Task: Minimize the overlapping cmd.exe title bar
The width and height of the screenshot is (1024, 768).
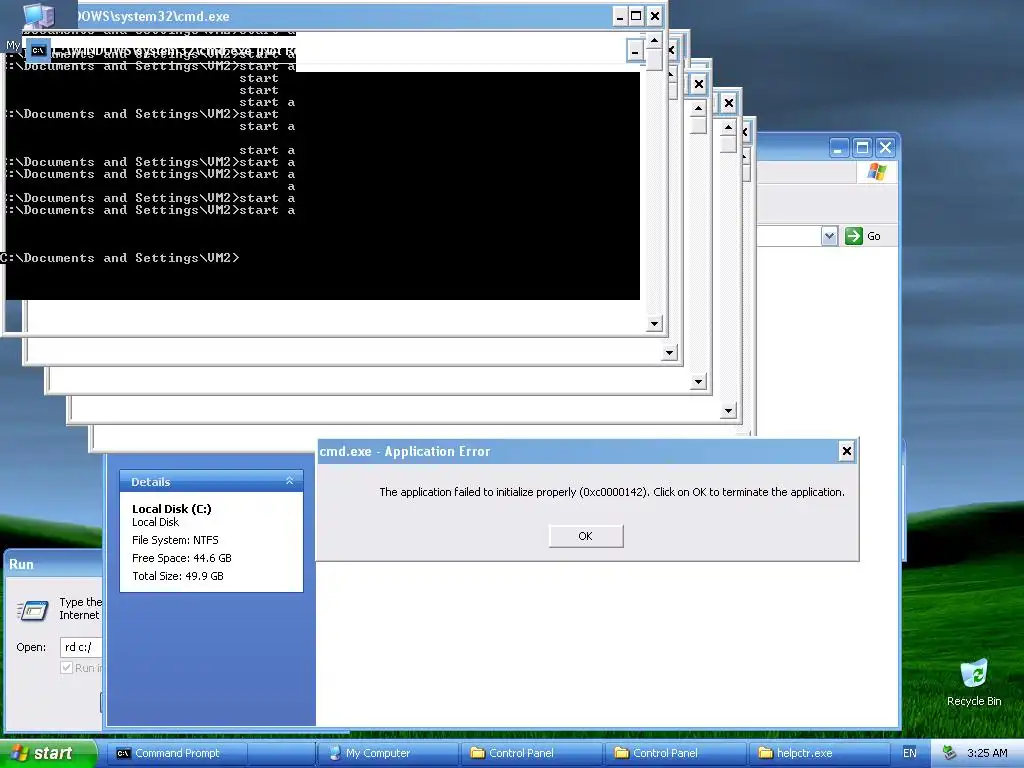Action: pos(635,52)
